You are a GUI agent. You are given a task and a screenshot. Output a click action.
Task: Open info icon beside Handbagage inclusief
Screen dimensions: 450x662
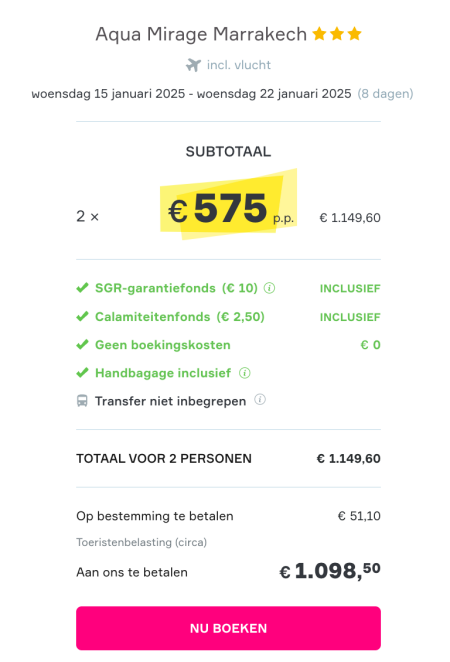245,373
